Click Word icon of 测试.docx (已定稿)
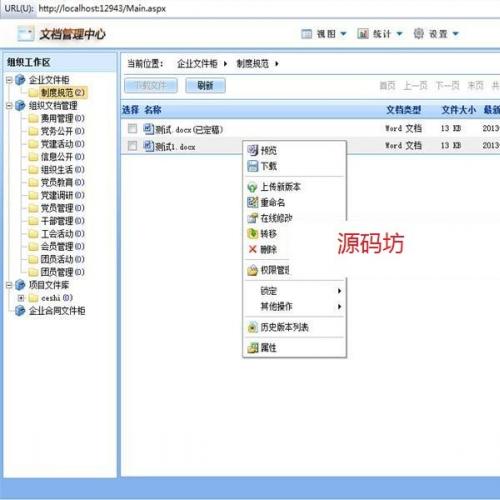Image resolution: width=500 pixels, height=500 pixels. pyautogui.click(x=148, y=129)
